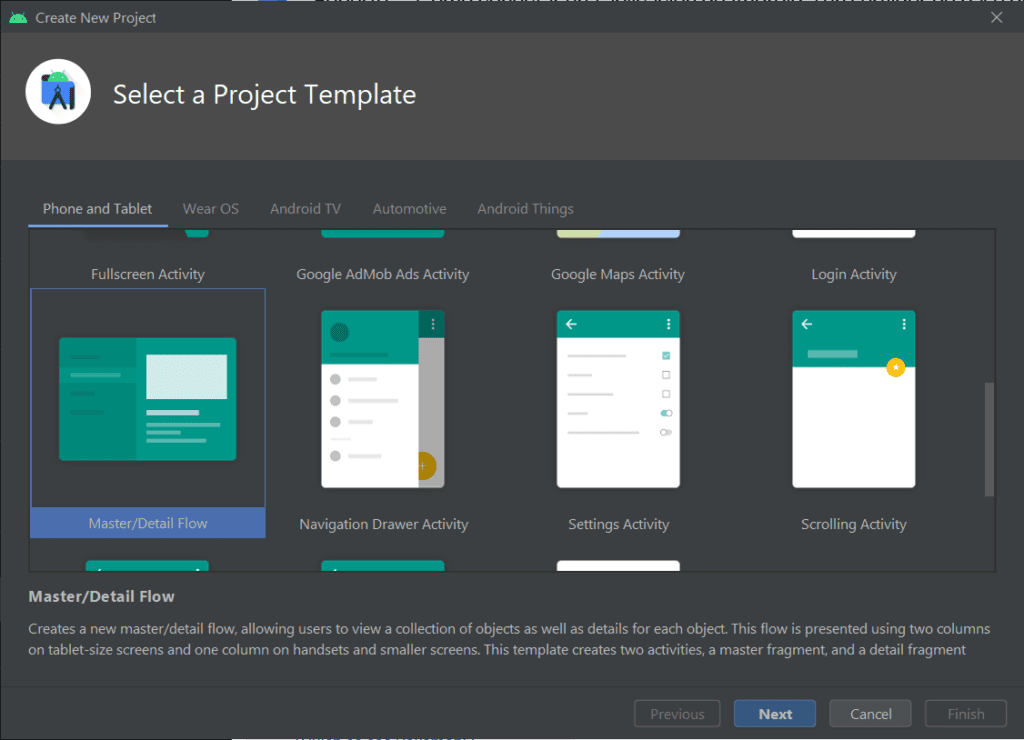The height and width of the screenshot is (740, 1024).
Task: Choose the Navigation Drawer Activity template
Action: [383, 400]
